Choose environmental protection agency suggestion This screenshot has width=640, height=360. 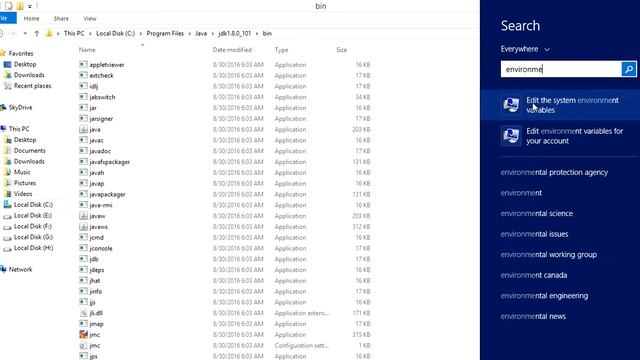tap(554, 172)
